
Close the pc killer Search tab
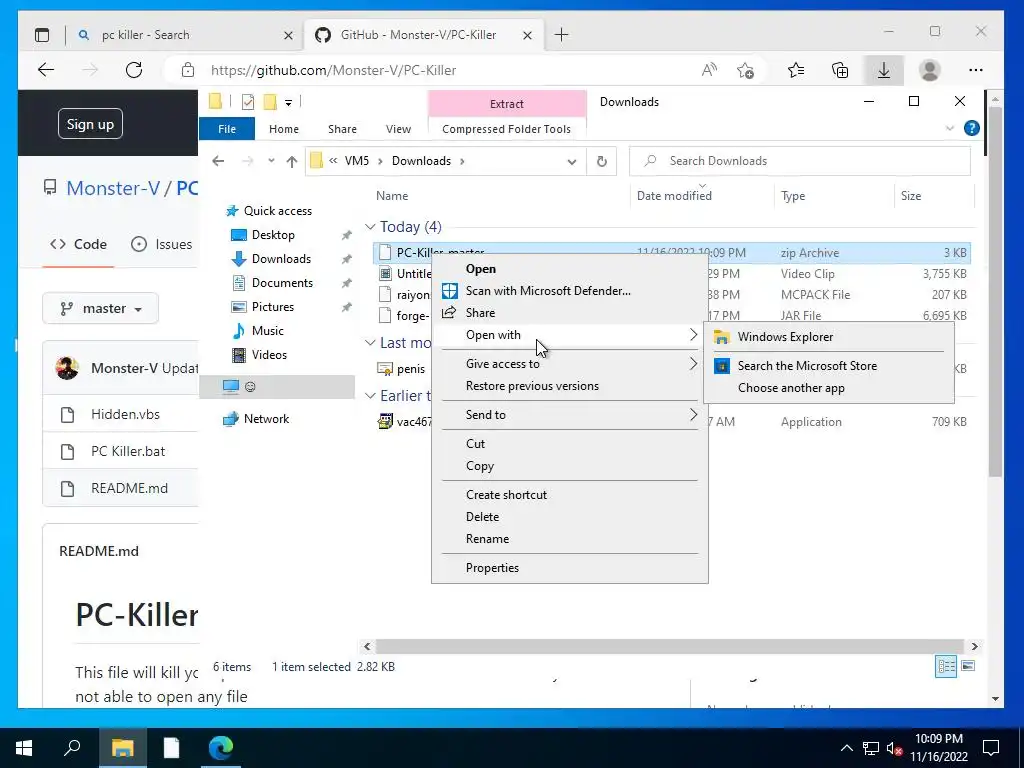tap(288, 35)
